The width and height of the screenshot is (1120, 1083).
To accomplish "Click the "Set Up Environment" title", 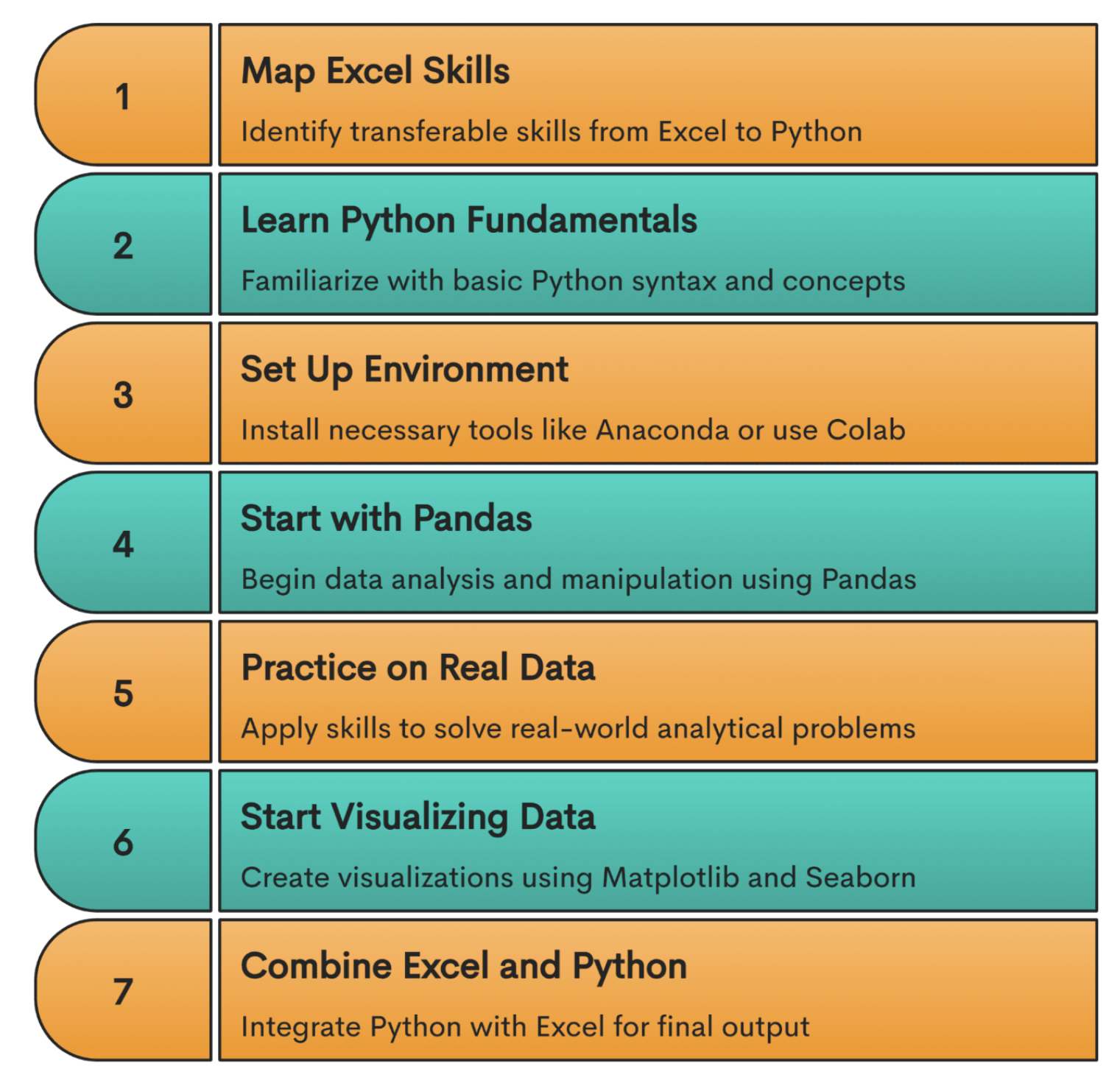I will [404, 370].
